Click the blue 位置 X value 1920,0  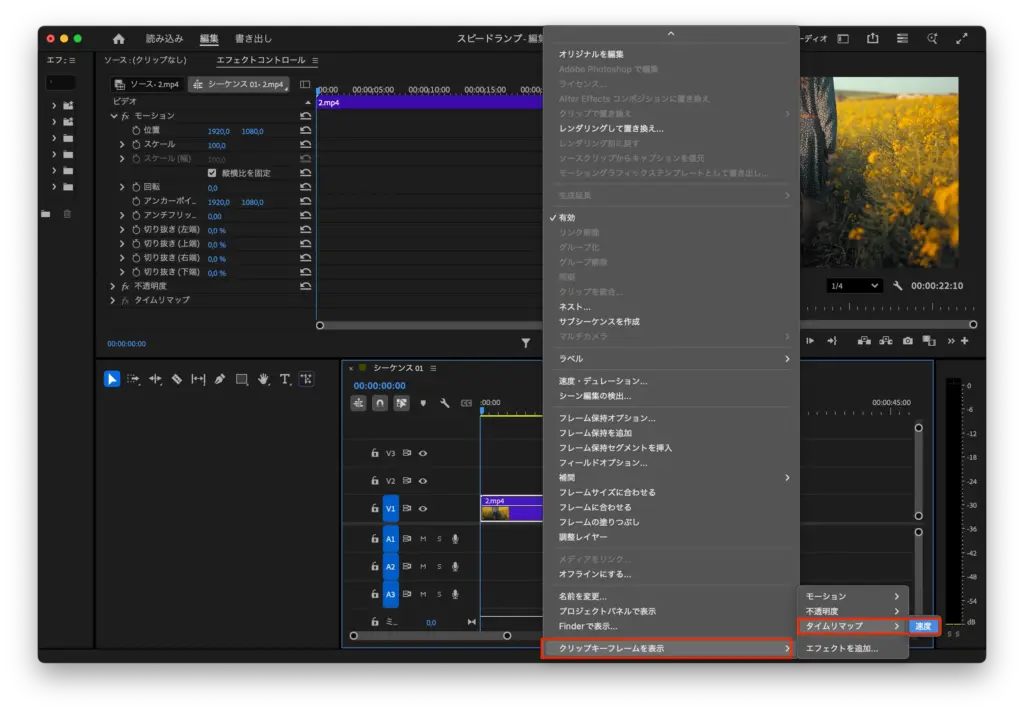coord(218,131)
